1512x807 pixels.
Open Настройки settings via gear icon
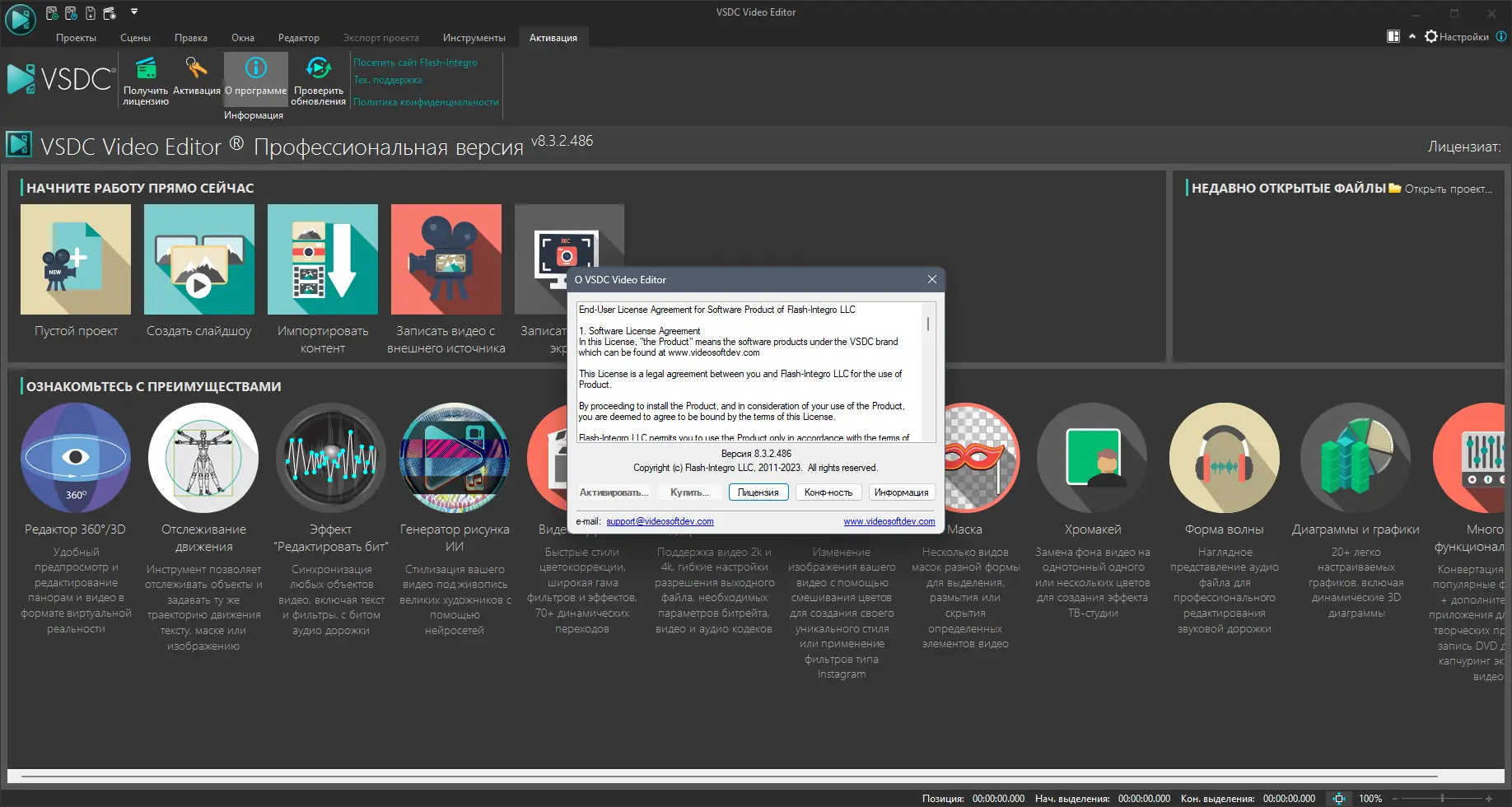pyautogui.click(x=1457, y=36)
